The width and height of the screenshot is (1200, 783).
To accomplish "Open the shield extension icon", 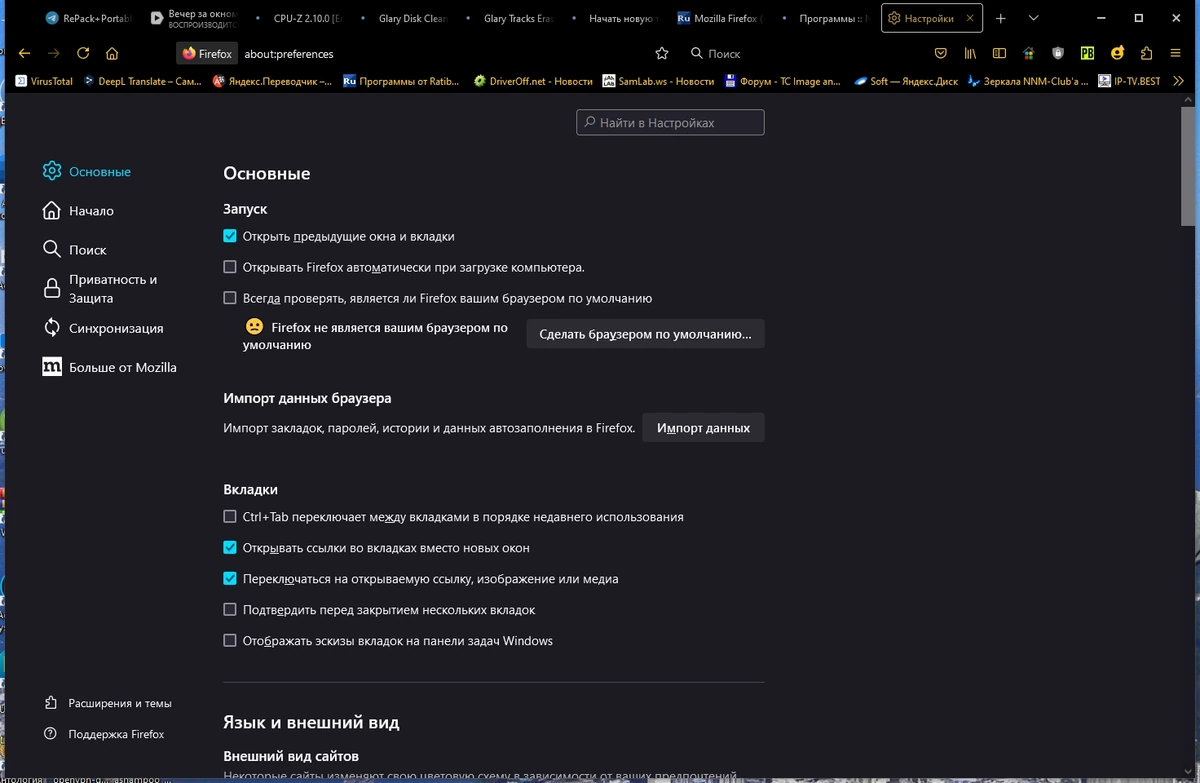I will click(1058, 53).
